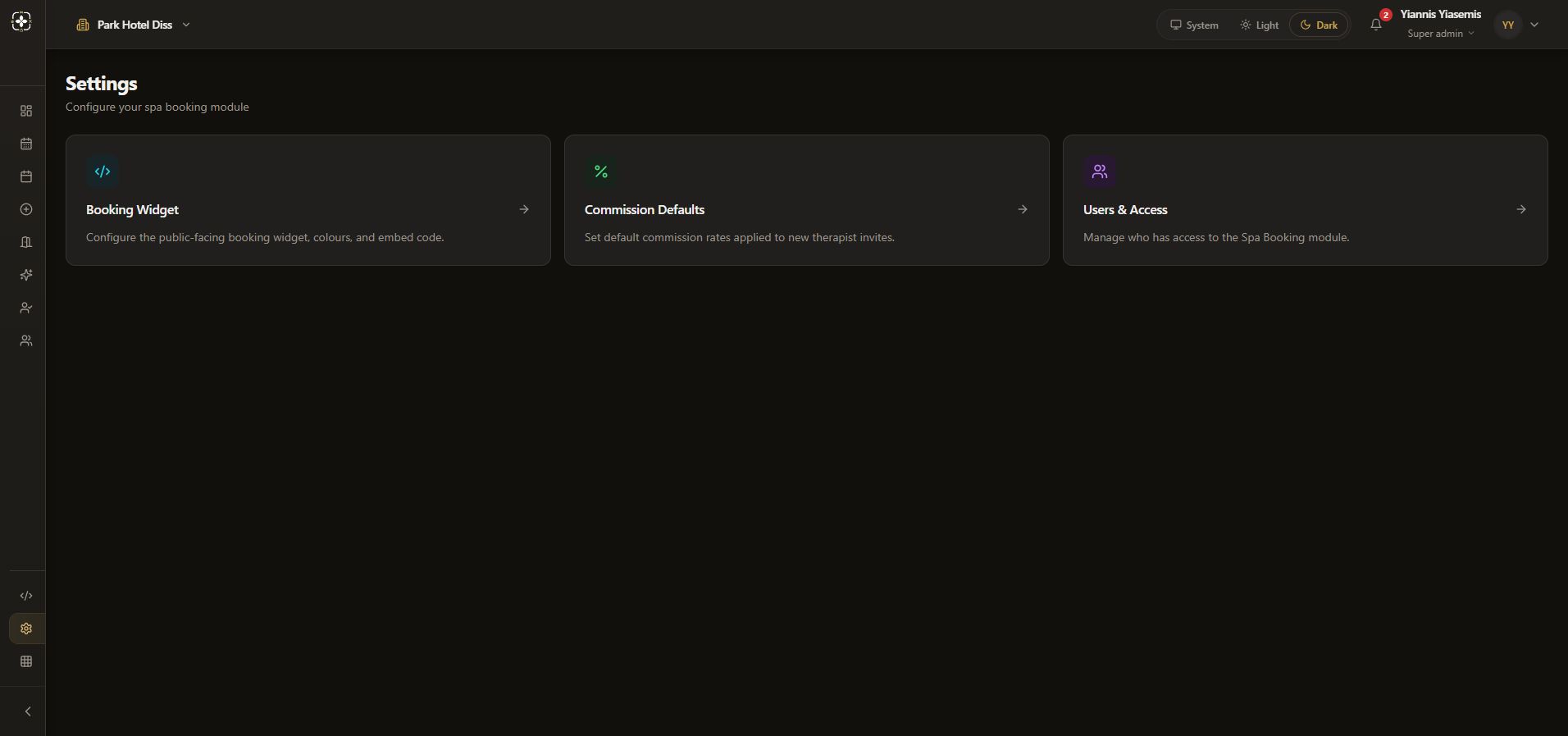The height and width of the screenshot is (736, 1568).
Task: Open the plain calendar sidebar icon
Action: coord(26,176)
